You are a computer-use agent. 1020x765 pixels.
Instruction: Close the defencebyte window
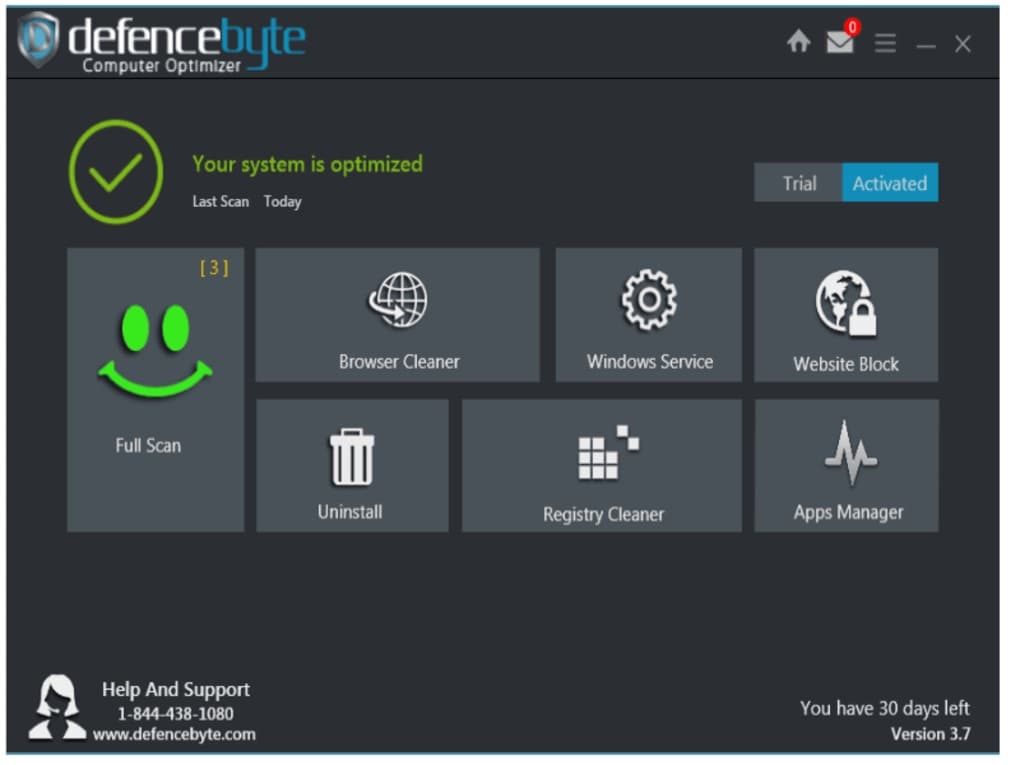(963, 44)
